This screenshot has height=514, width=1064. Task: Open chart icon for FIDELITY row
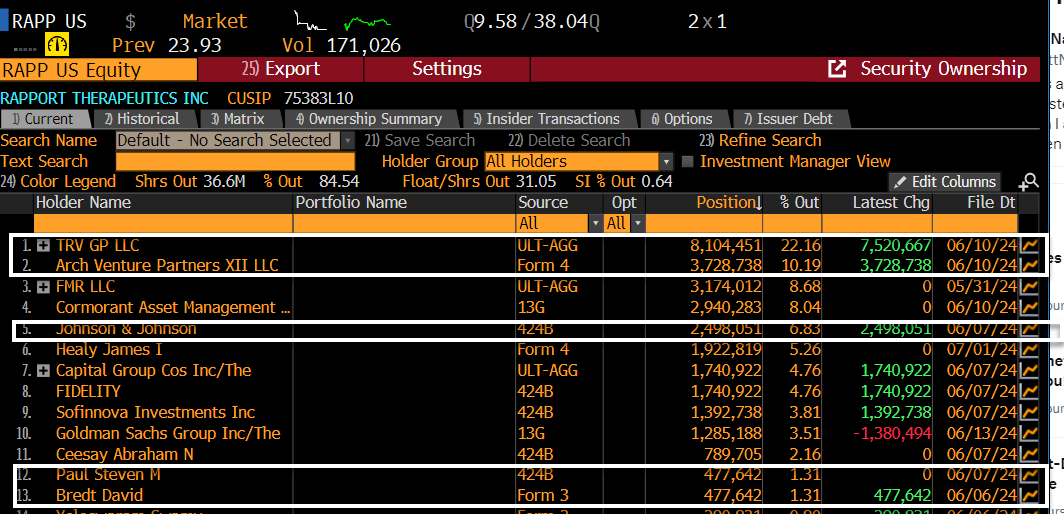pyautogui.click(x=1029, y=392)
